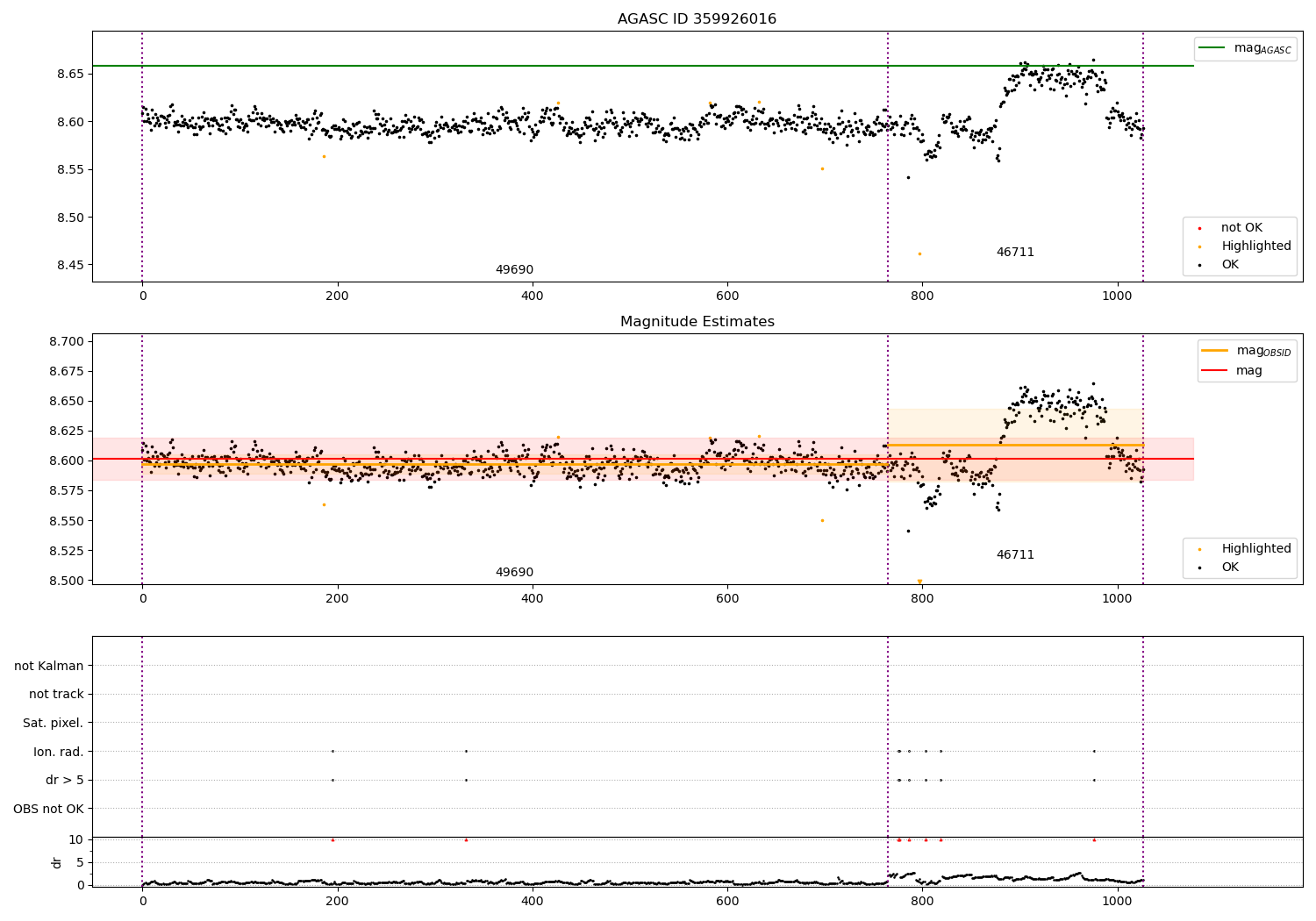Image resolution: width=1316 pixels, height=921 pixels.
Task: Click the 'AGASC ID 359926016' plot title
Action: 697,19
